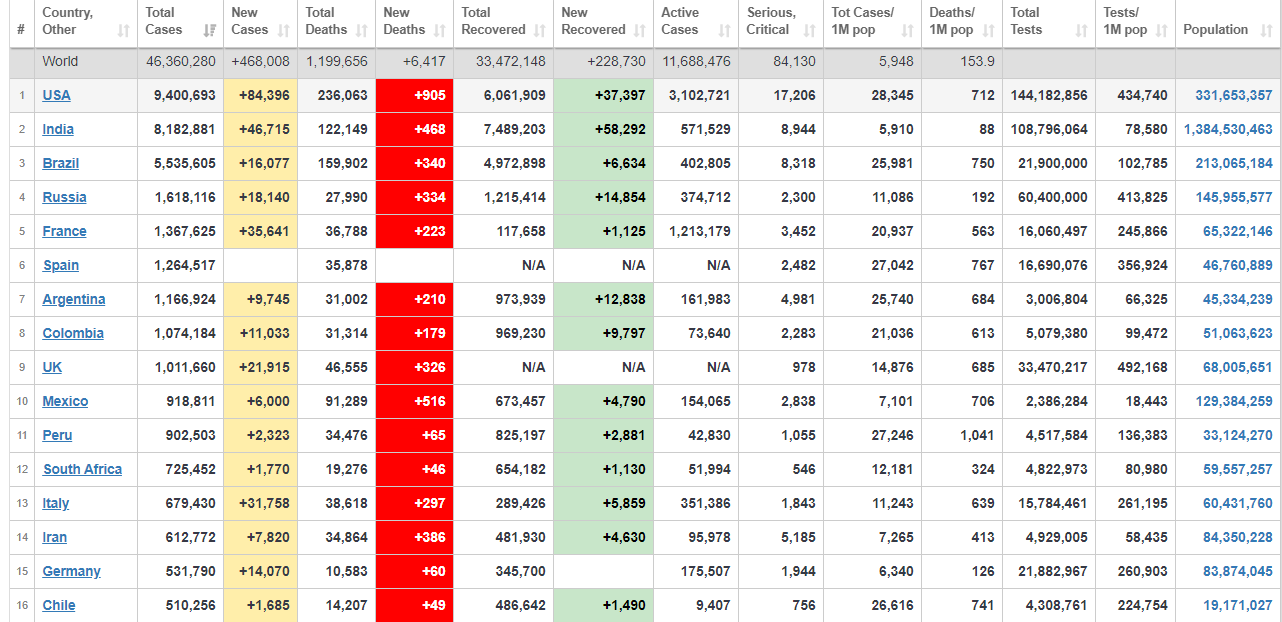Viewport: 1282px width, 622px height.
Task: Sort table by Total Tests arrows
Action: point(1082,31)
